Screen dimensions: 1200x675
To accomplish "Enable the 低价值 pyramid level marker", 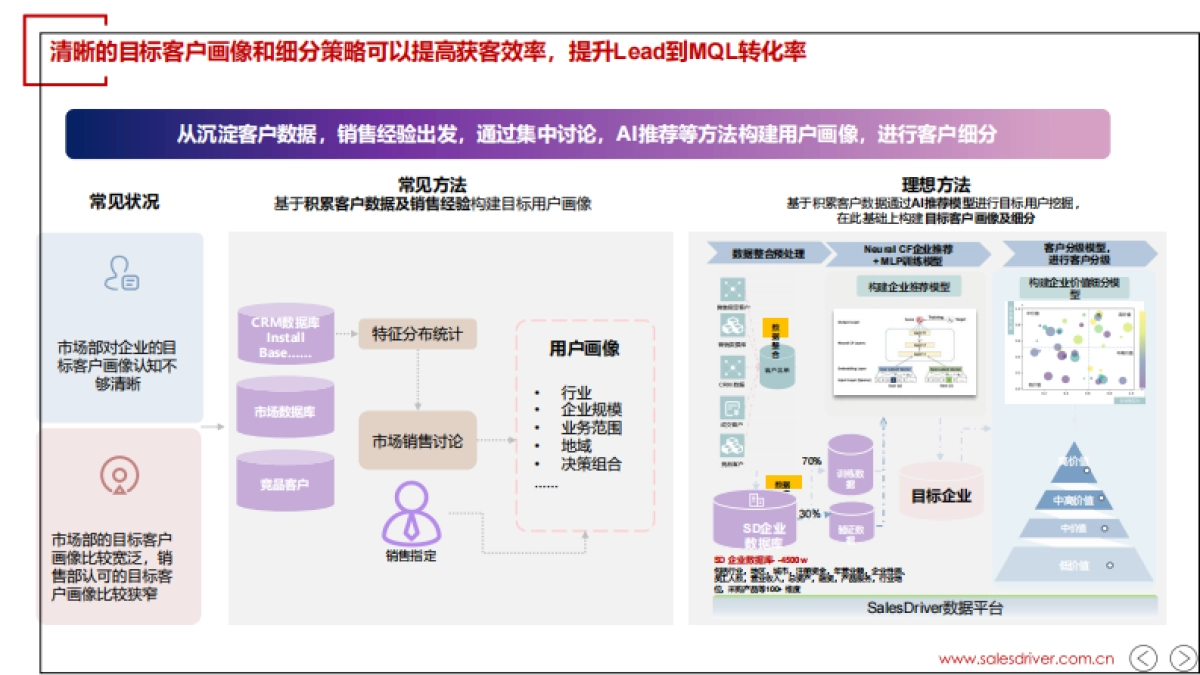I will click(x=1109, y=565).
